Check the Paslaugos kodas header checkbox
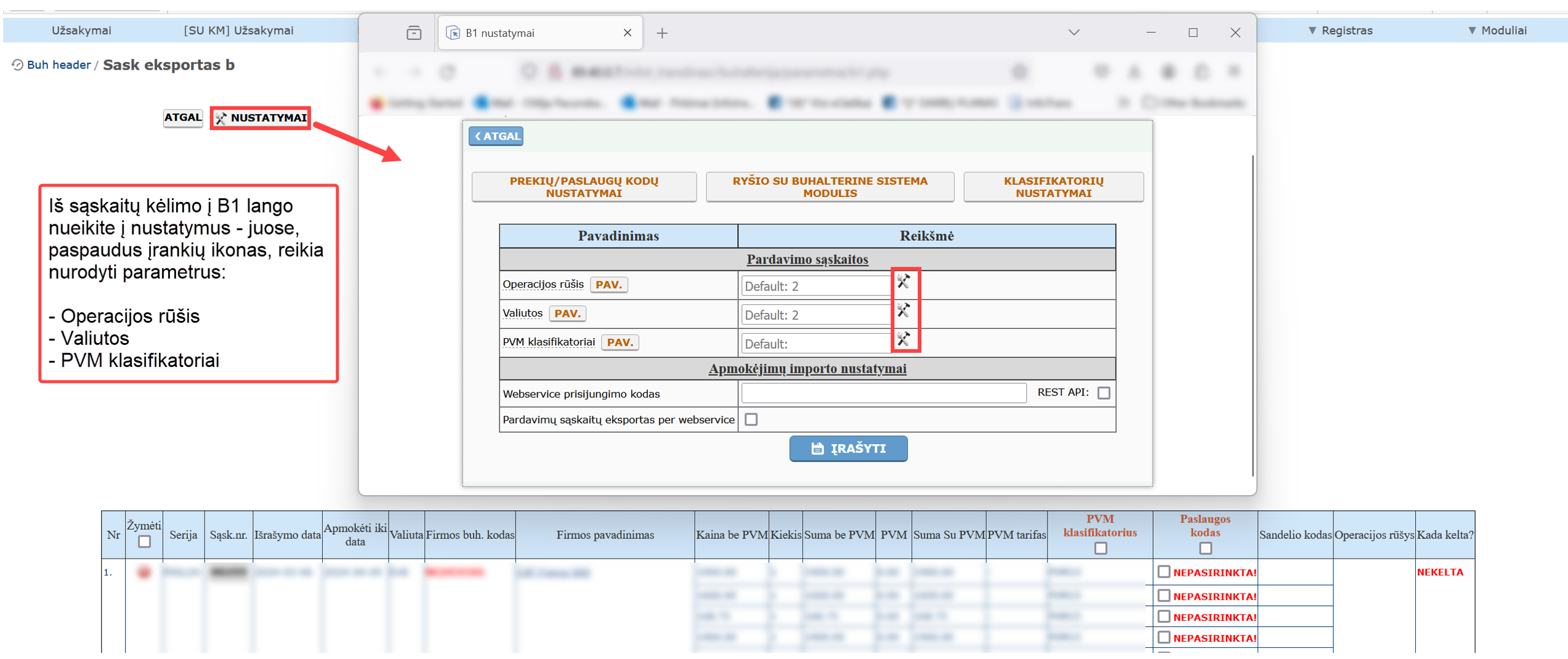This screenshot has width=1568, height=659. pos(1205,548)
